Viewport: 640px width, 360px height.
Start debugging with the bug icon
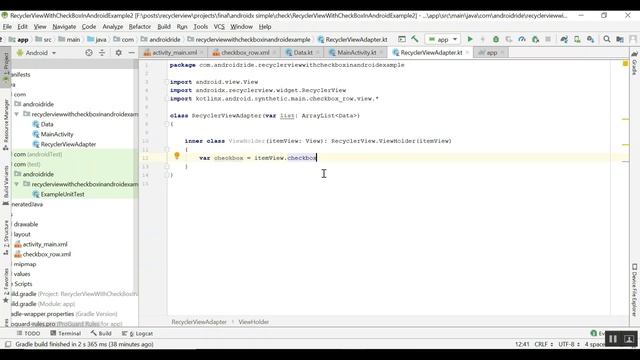pos(496,39)
